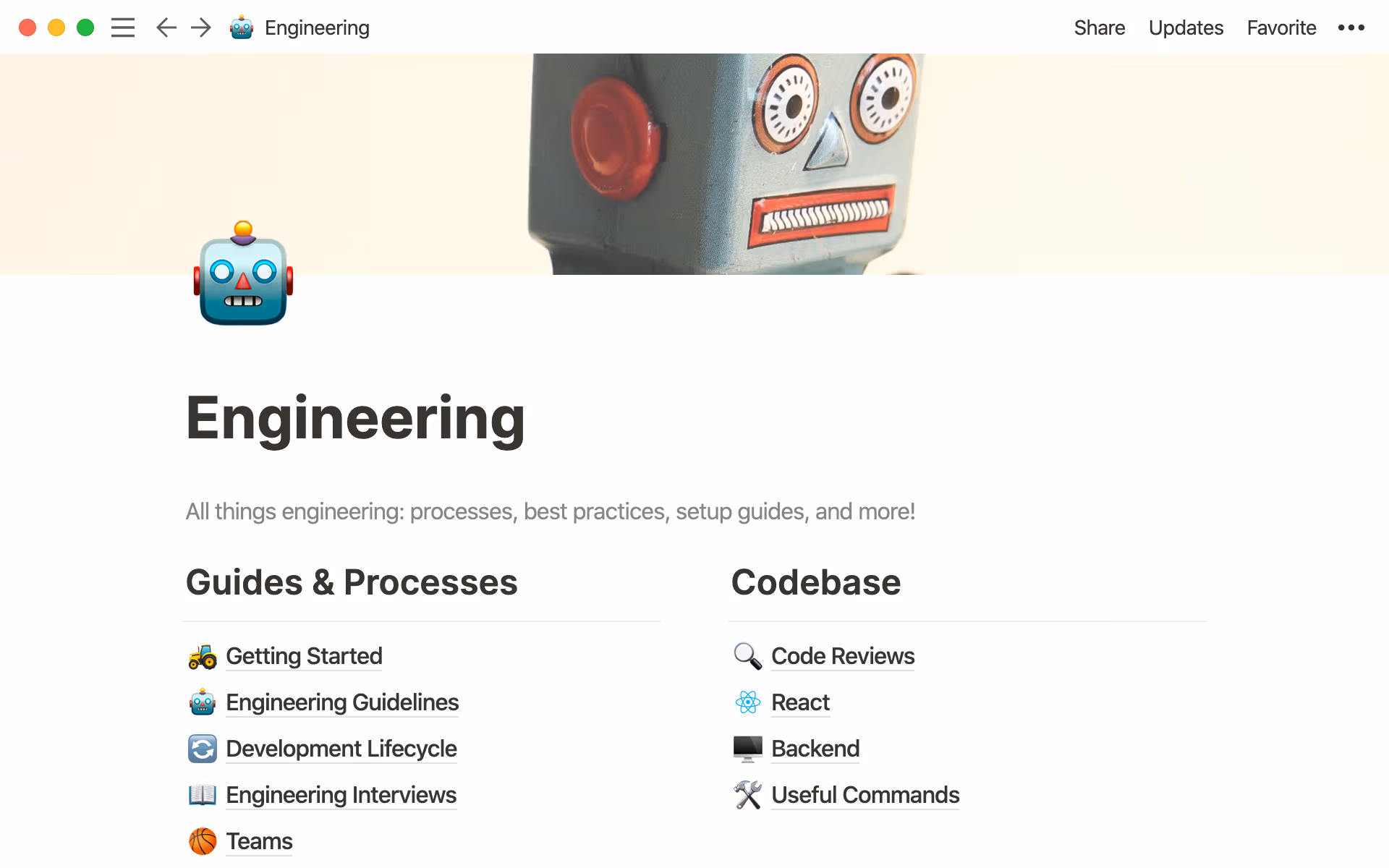Click the magnifying glass icon beside Code Reviews
Image resolution: width=1389 pixels, height=868 pixels.
pos(748,657)
